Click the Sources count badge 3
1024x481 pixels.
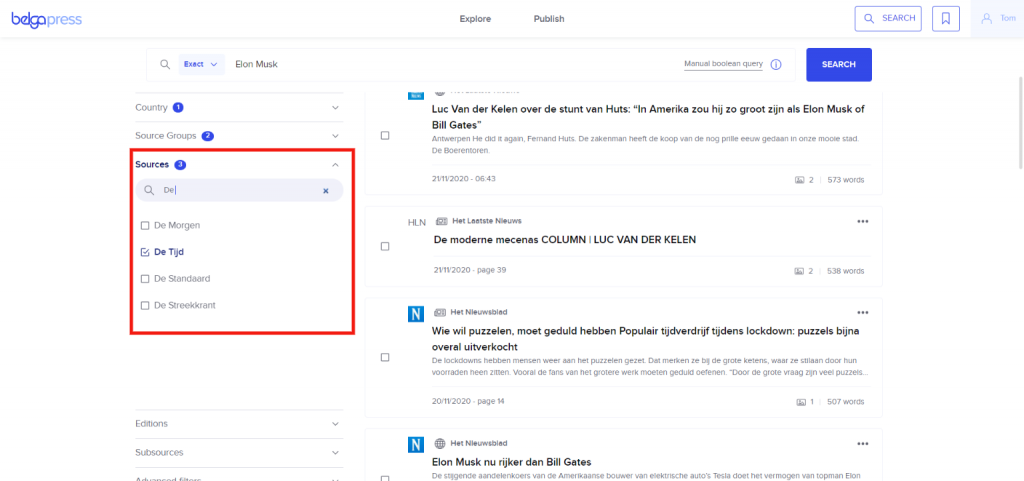[x=180, y=164]
